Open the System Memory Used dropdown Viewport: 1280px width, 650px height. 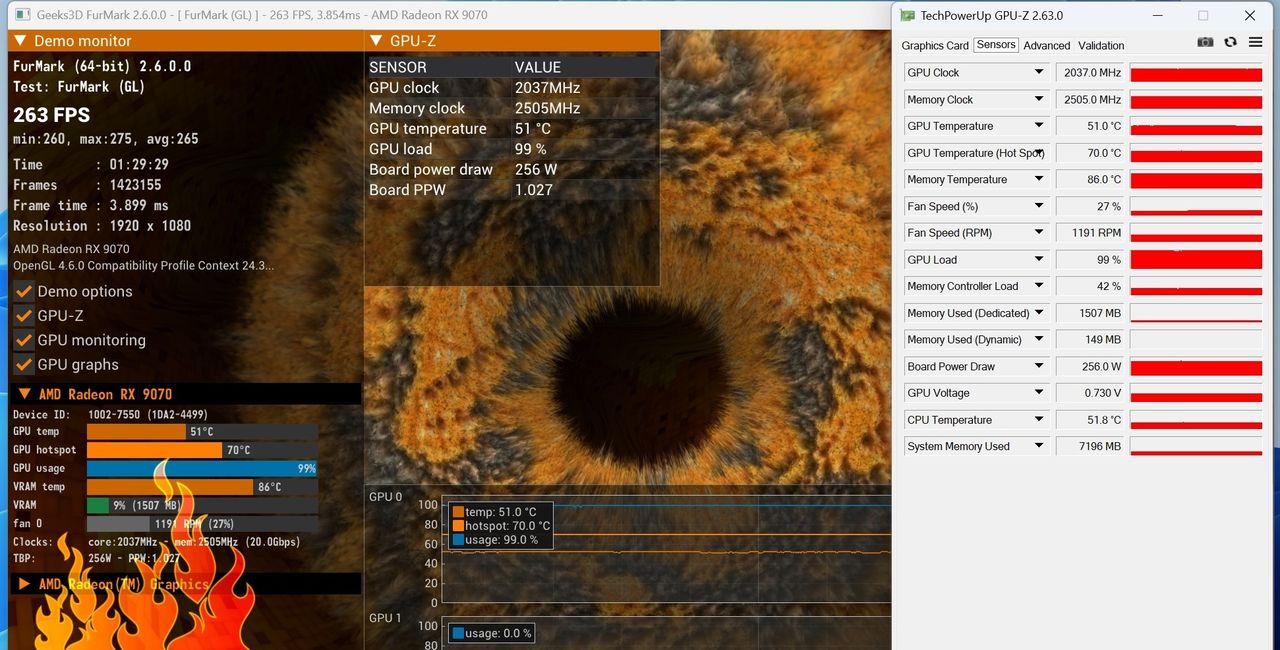point(1039,446)
